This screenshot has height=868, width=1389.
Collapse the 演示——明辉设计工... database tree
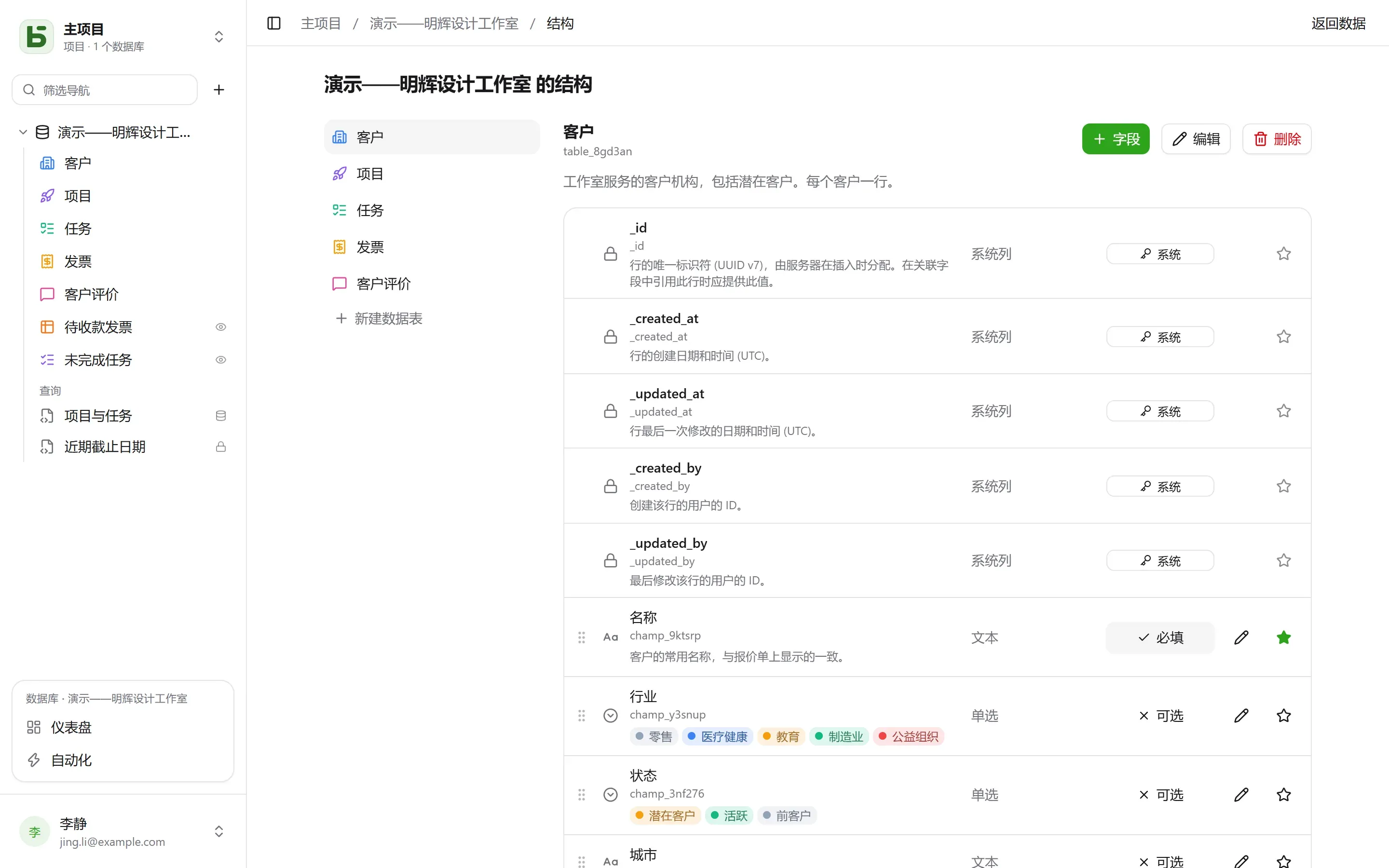23,132
